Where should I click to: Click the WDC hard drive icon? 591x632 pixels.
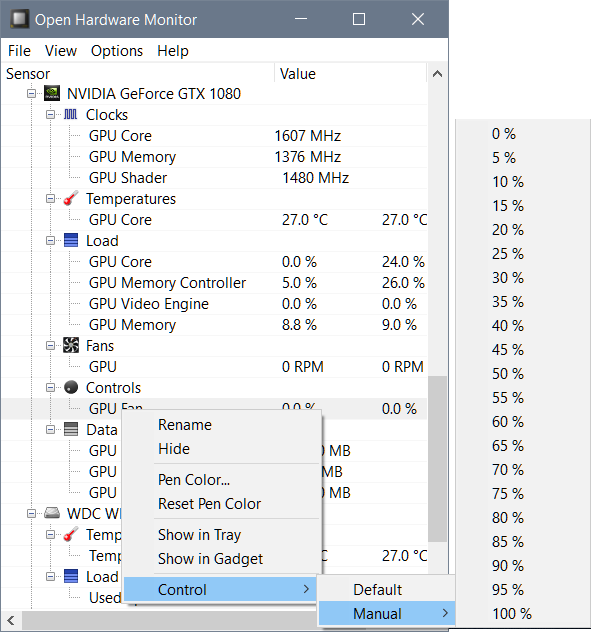click(52, 513)
